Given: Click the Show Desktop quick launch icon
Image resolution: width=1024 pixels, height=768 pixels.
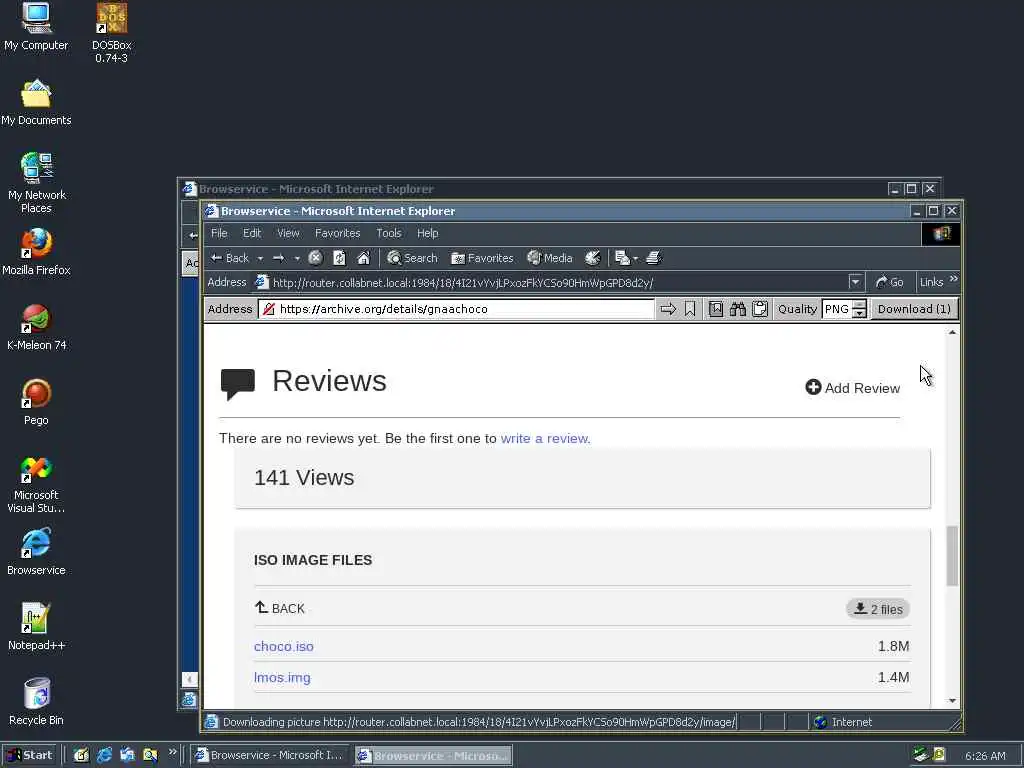Looking at the screenshot, I should (81, 755).
